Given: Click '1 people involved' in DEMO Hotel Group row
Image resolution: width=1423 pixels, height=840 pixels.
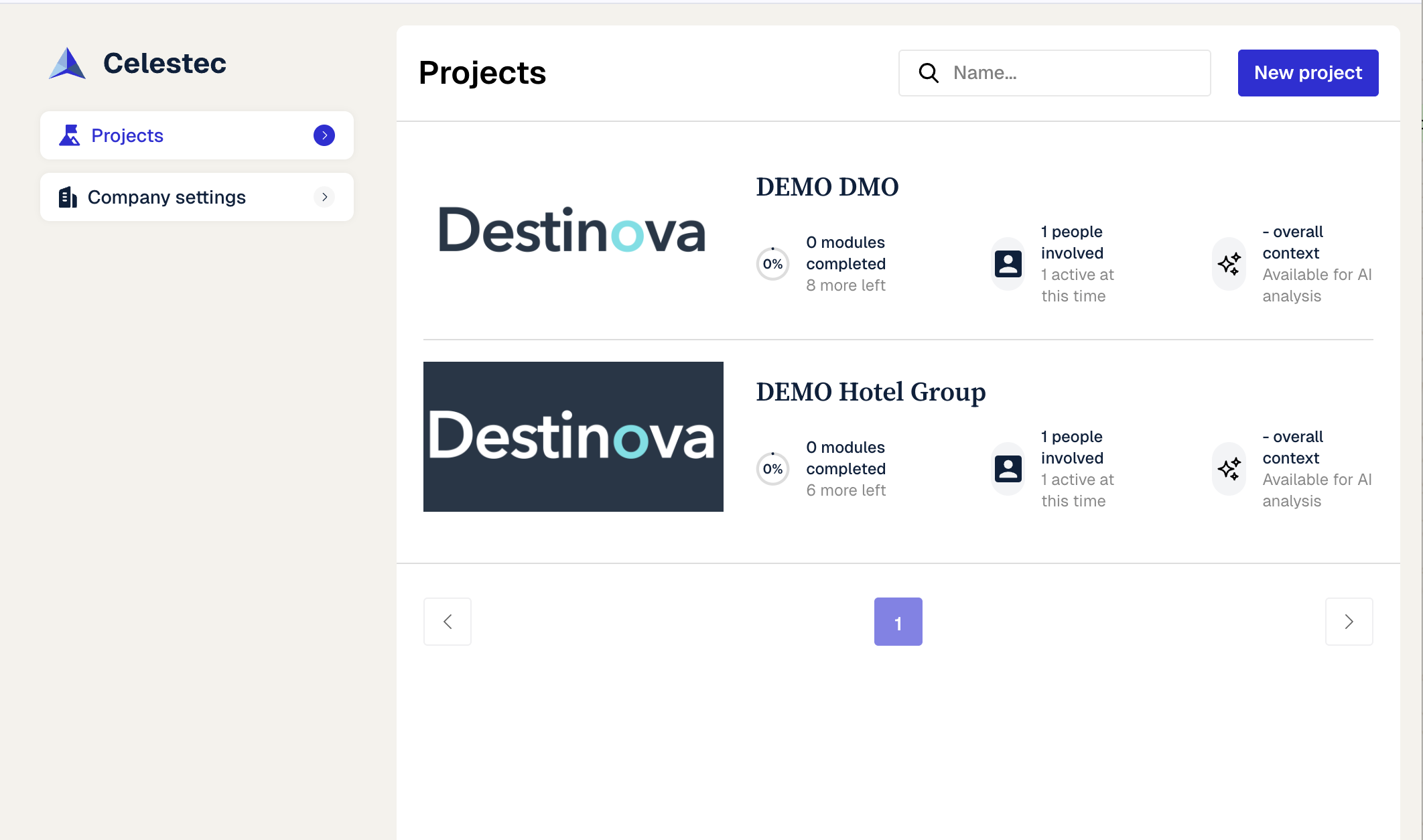Looking at the screenshot, I should (x=1072, y=447).
